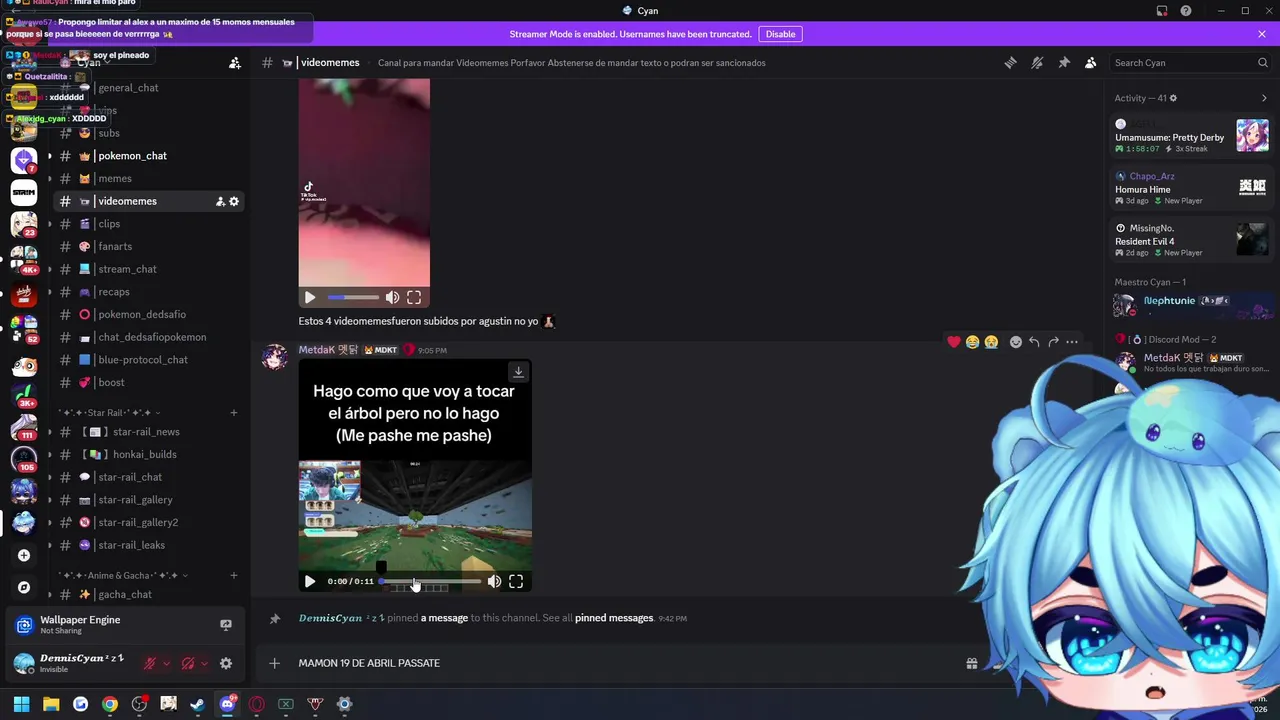Dismiss the Streamer Mode banner
Viewport: 1280px width, 720px height.
1262,34
